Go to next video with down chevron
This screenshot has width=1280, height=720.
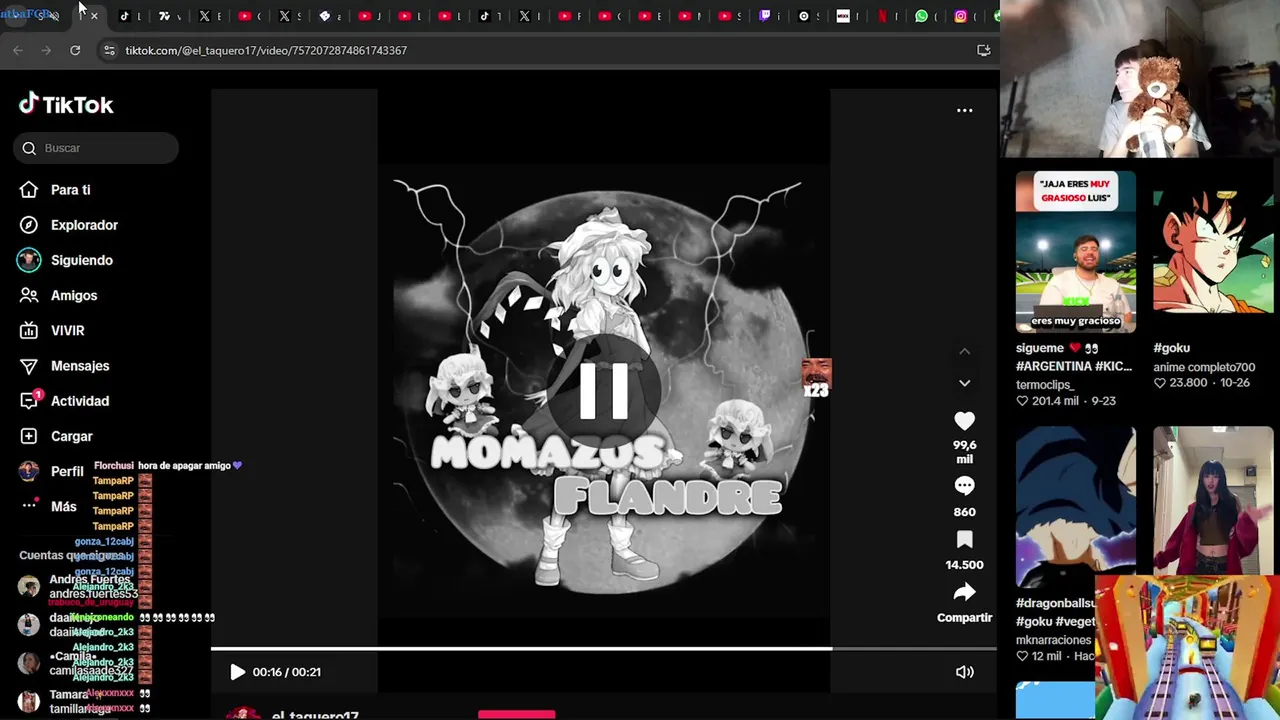pos(964,383)
